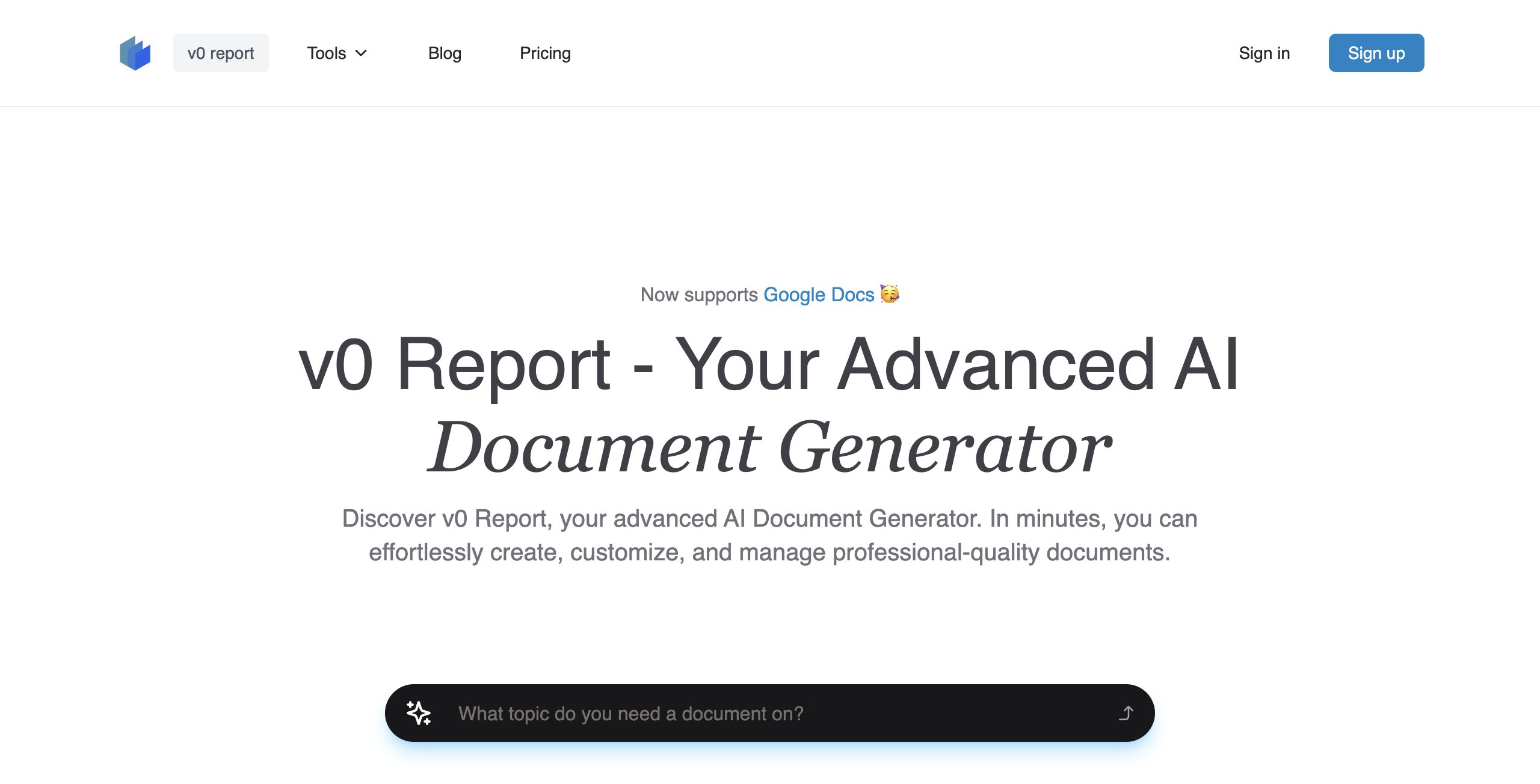This screenshot has width=1540, height=784.
Task: Submit the topic with the arrow icon
Action: (x=1126, y=713)
